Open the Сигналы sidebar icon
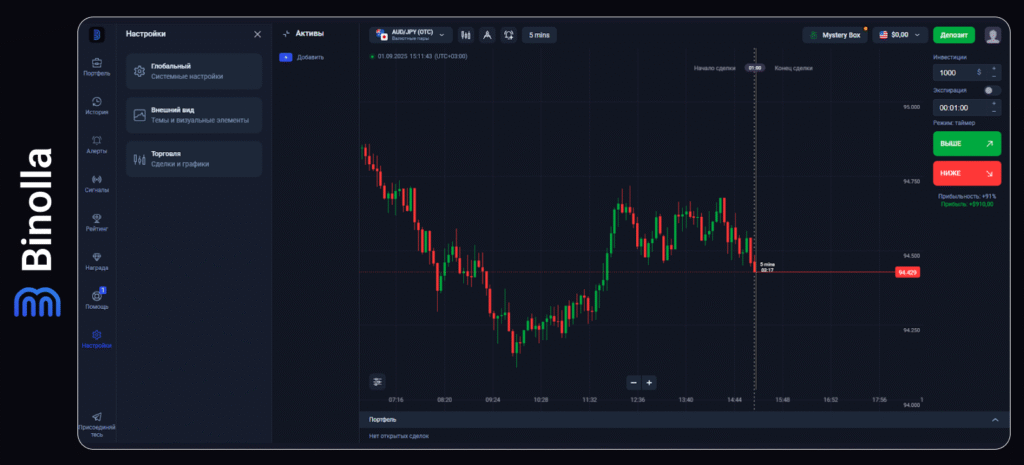This screenshot has width=1024, height=465. coord(96,183)
